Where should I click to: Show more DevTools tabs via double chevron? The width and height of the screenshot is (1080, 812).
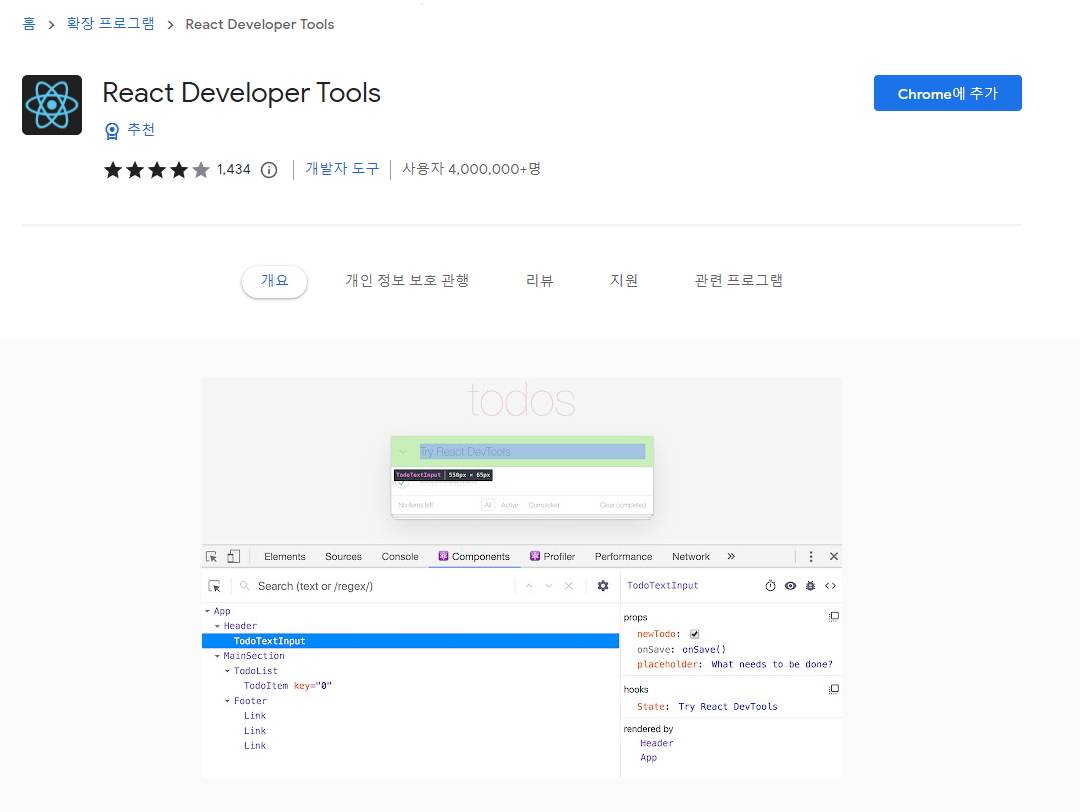731,556
